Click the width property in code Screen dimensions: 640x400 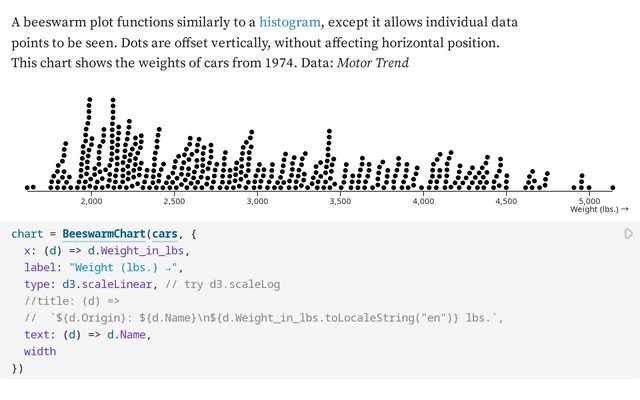click(40, 351)
